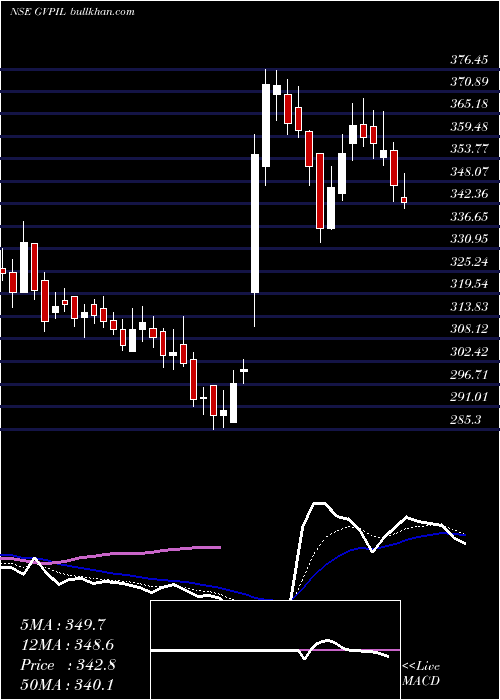Click the tall white gap-up candlestick
This screenshot has height=700, width=500.
(x=255, y=223)
